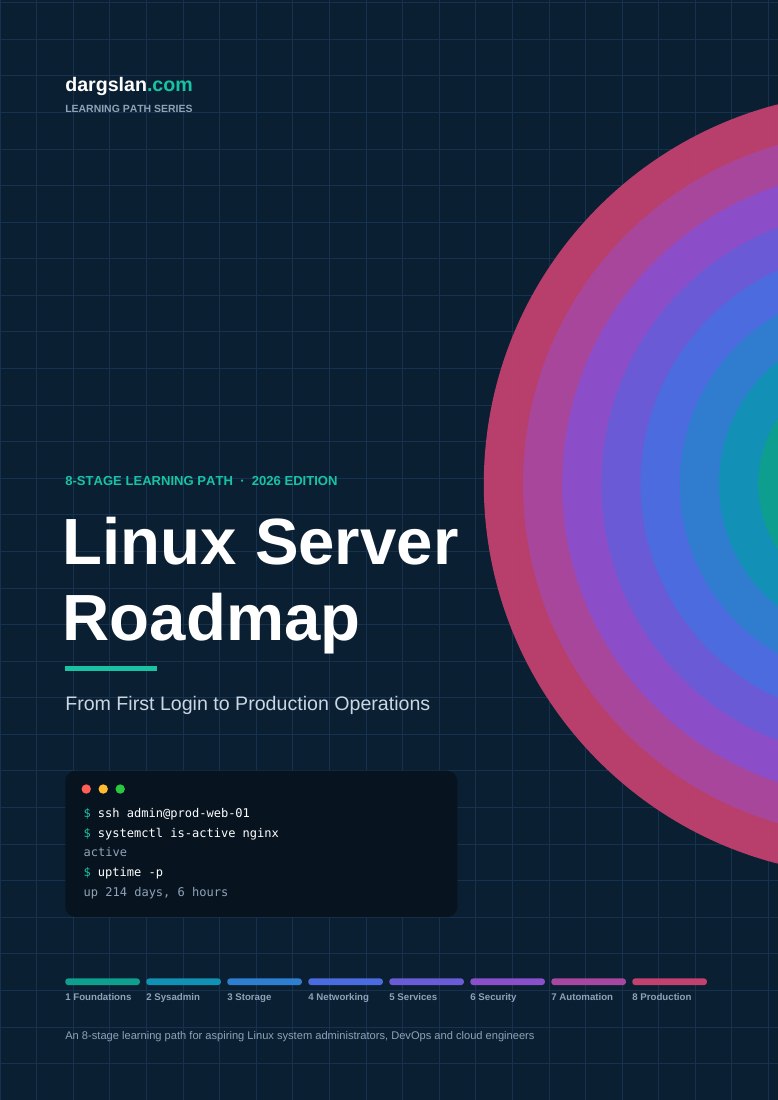Click the '6 Security' stage label
The width and height of the screenshot is (778, 1100).
pyautogui.click(x=493, y=997)
